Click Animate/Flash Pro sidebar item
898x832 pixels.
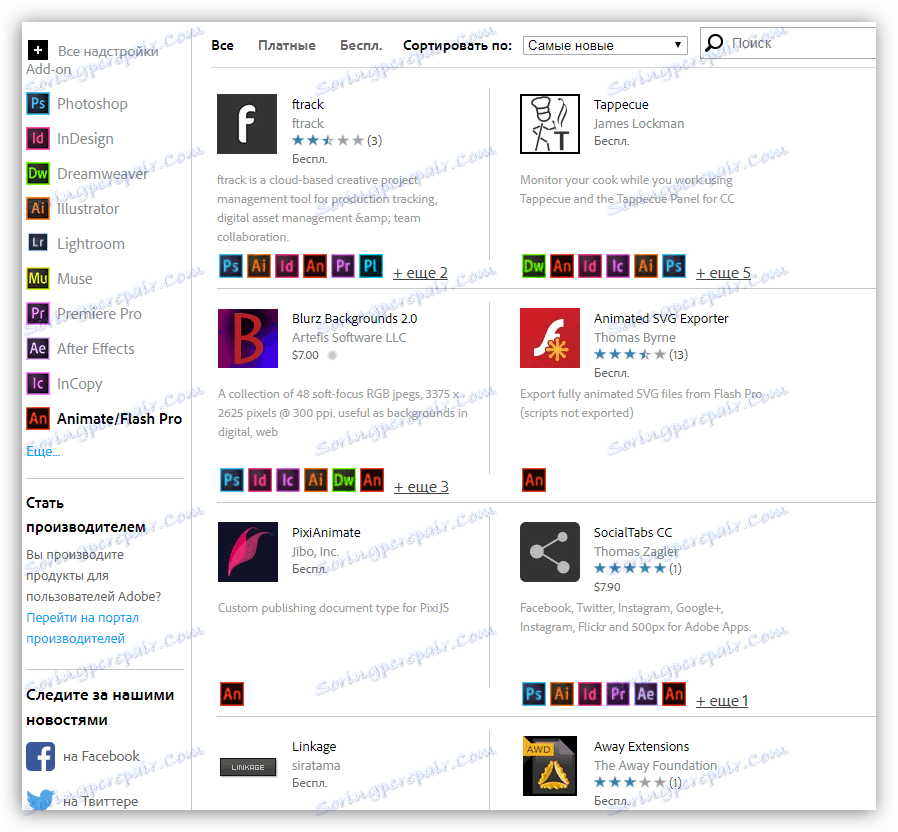click(x=104, y=419)
